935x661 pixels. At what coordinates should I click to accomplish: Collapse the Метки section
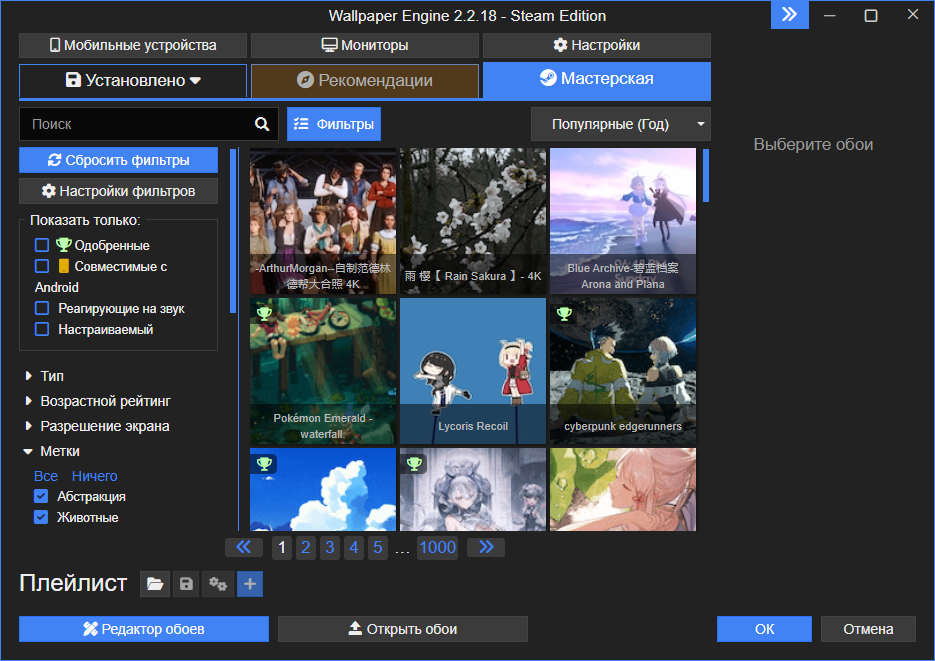pyautogui.click(x=52, y=451)
